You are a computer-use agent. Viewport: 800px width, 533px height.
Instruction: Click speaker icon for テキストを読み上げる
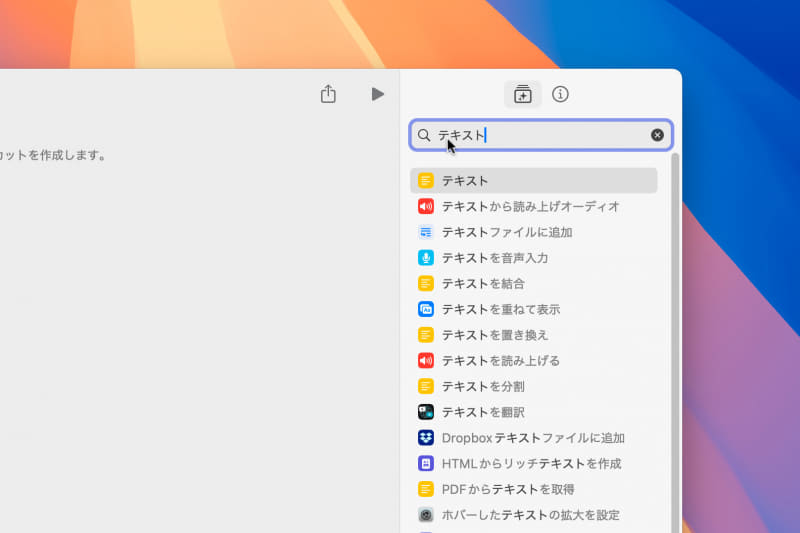click(426, 361)
